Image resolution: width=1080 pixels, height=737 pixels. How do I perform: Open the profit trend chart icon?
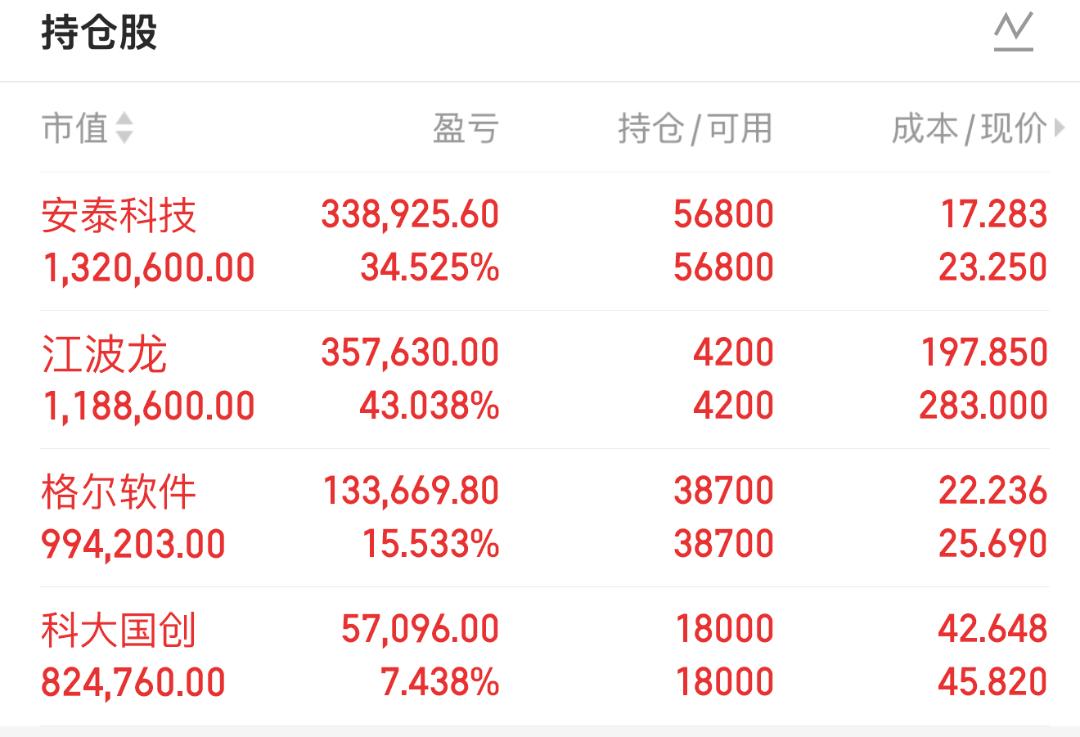point(1012,32)
